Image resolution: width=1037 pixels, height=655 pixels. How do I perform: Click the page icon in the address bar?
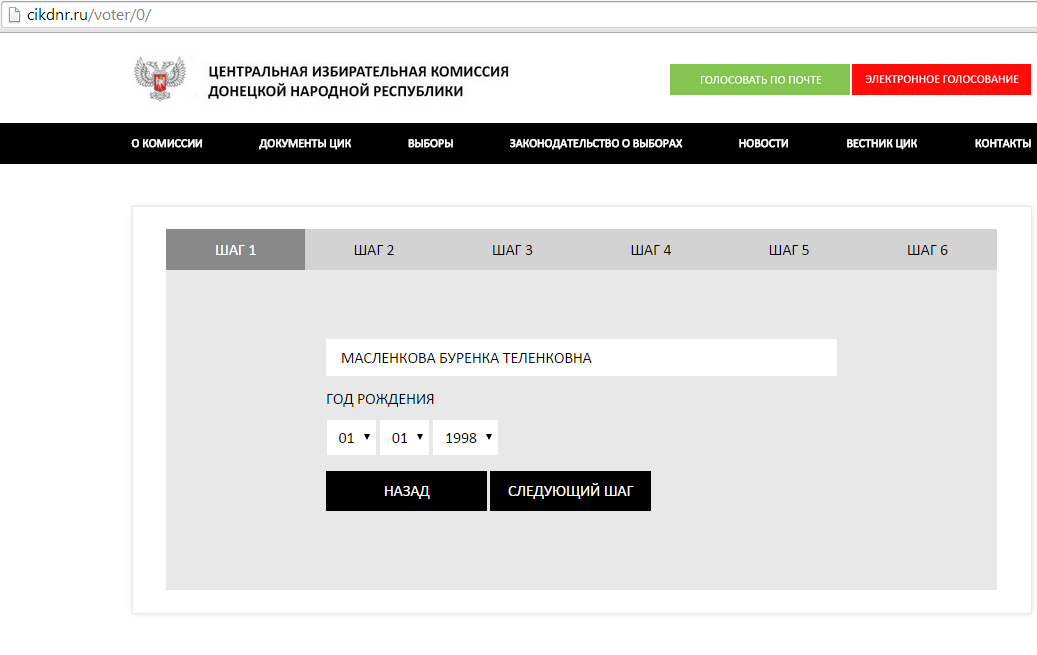pyautogui.click(x=14, y=15)
